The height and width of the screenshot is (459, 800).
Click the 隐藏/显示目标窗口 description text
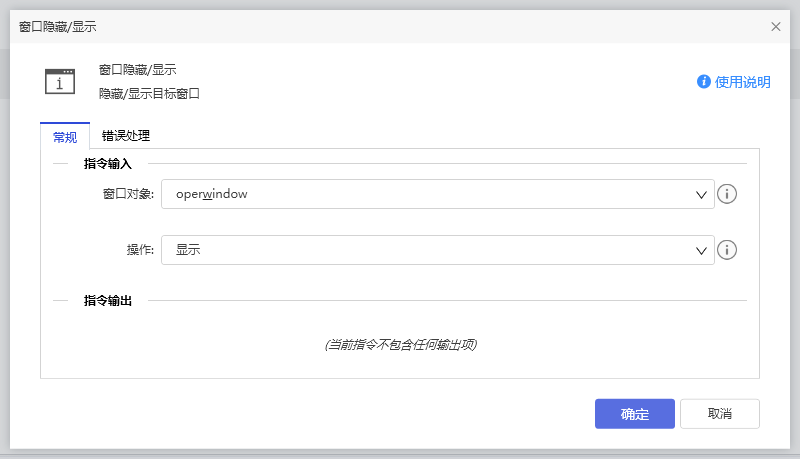(x=149, y=93)
